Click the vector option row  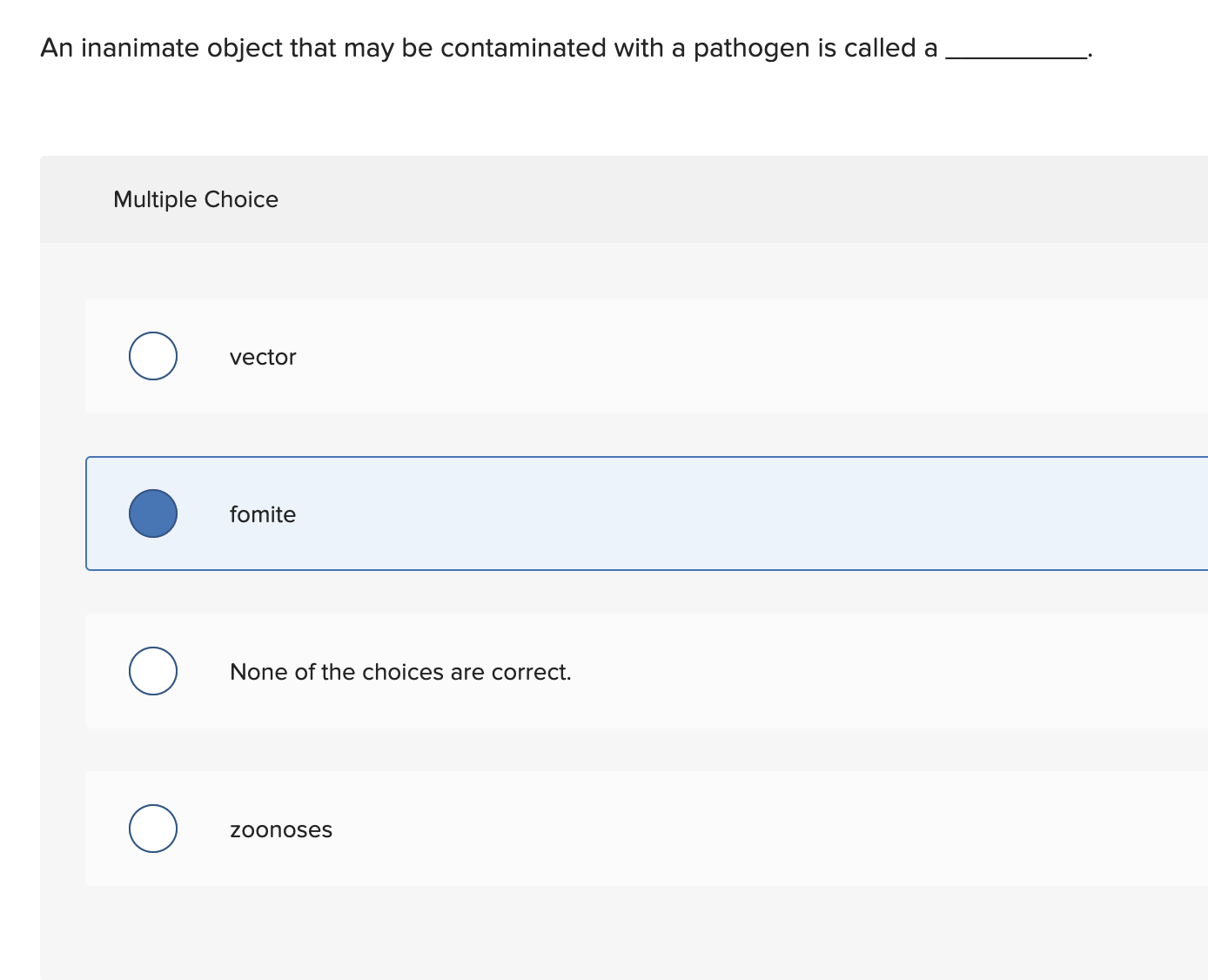522,356
